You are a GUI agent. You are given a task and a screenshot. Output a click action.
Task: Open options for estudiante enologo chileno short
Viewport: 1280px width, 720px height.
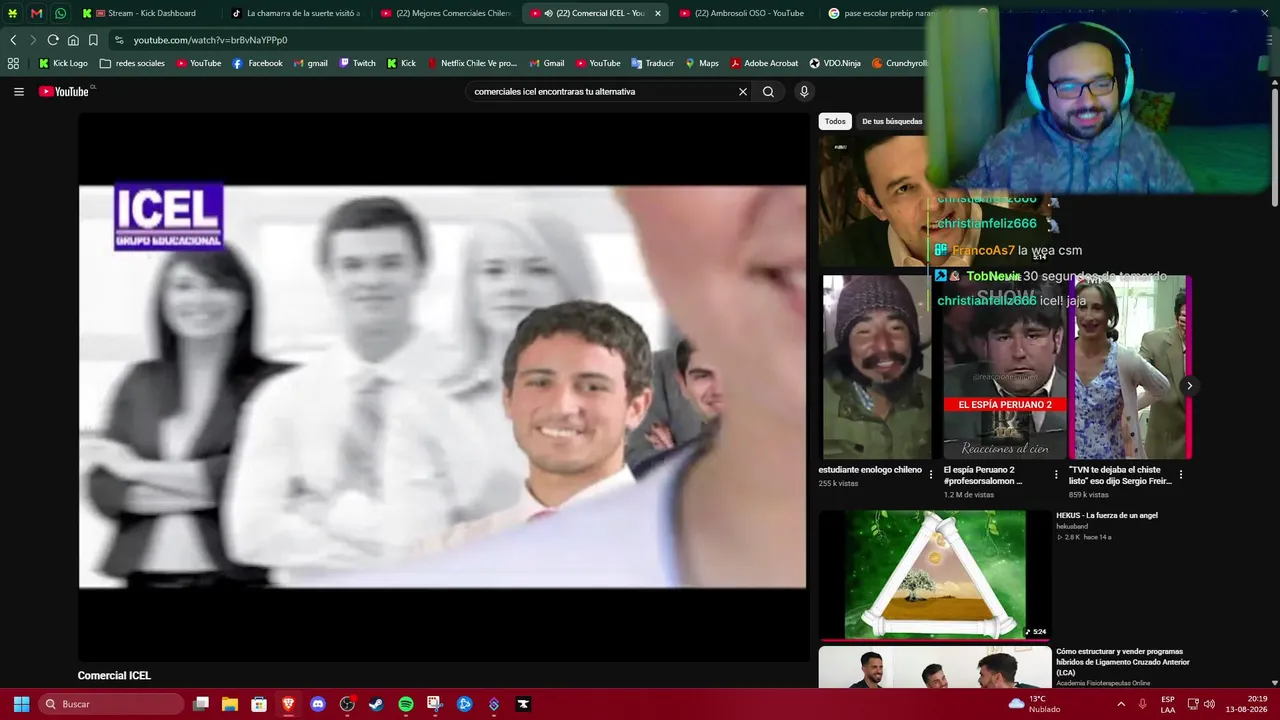[931, 475]
